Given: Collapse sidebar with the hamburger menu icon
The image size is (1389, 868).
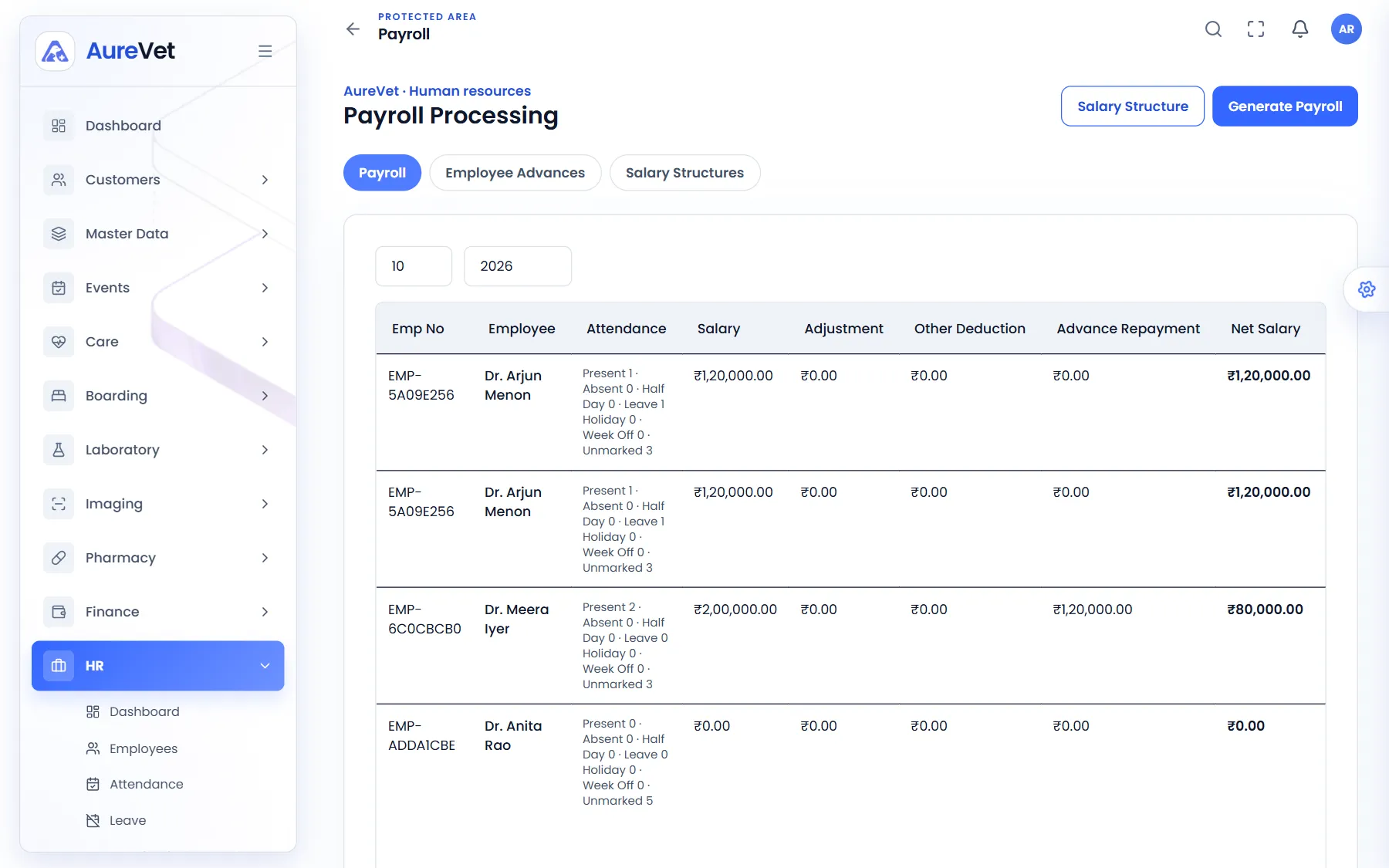Looking at the screenshot, I should coord(265,51).
